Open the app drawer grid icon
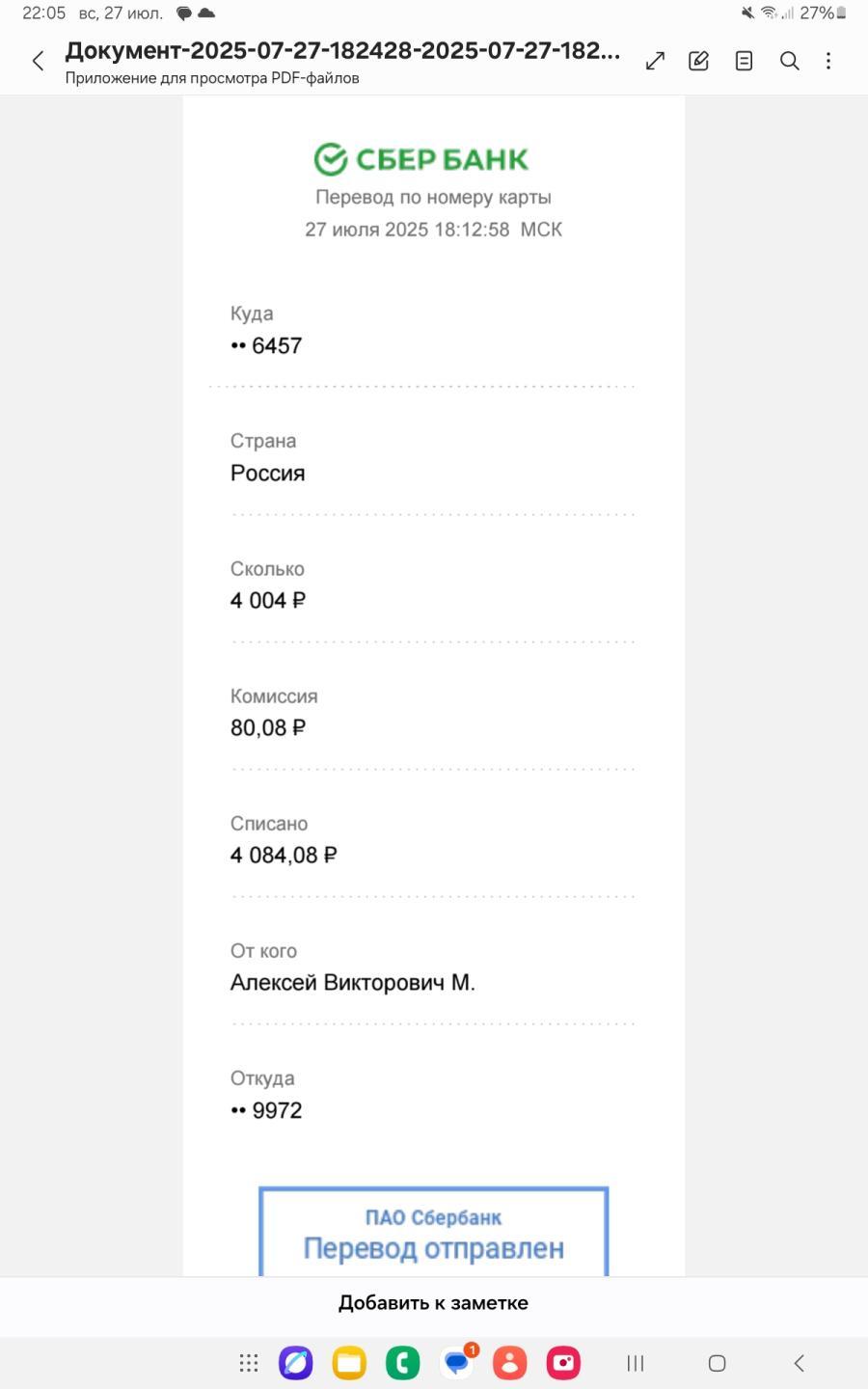This screenshot has height=1389, width=868. (249, 1363)
